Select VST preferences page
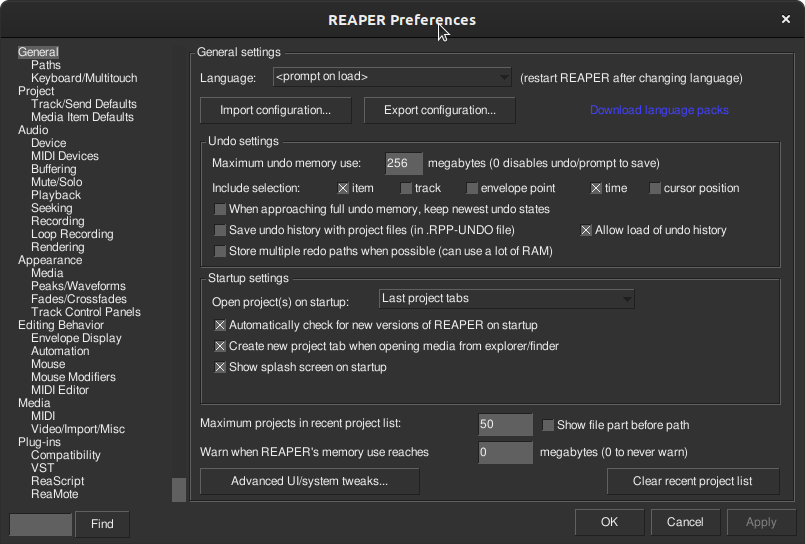 coord(42,468)
